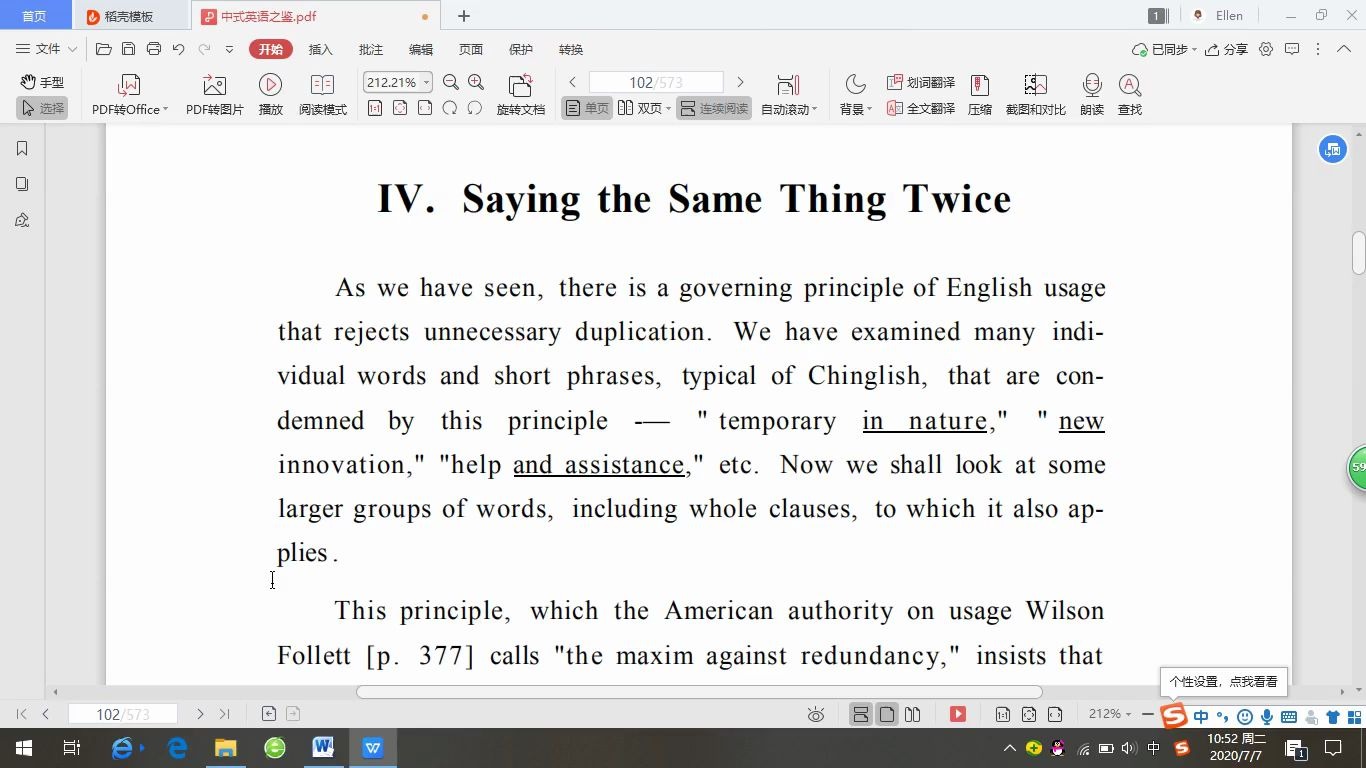The width and height of the screenshot is (1366, 768).
Task: Expand the arrow next to 文件
Action: pos(72,49)
